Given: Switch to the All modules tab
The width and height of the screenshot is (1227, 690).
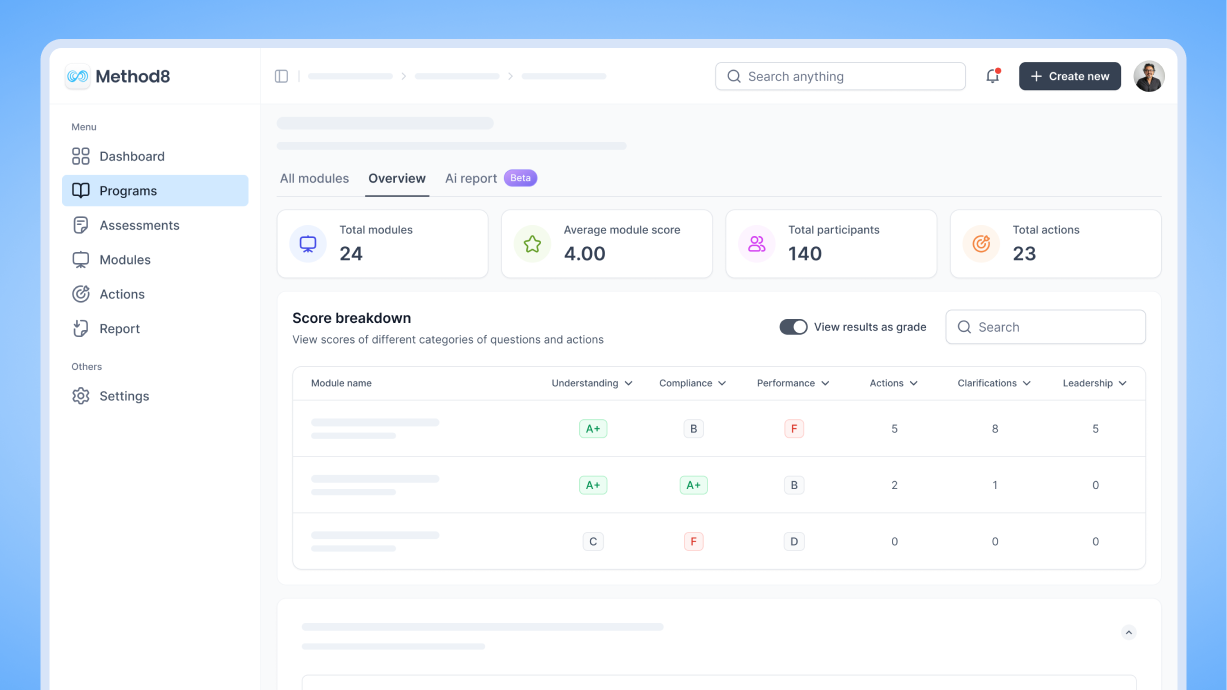Looking at the screenshot, I should click(x=314, y=178).
